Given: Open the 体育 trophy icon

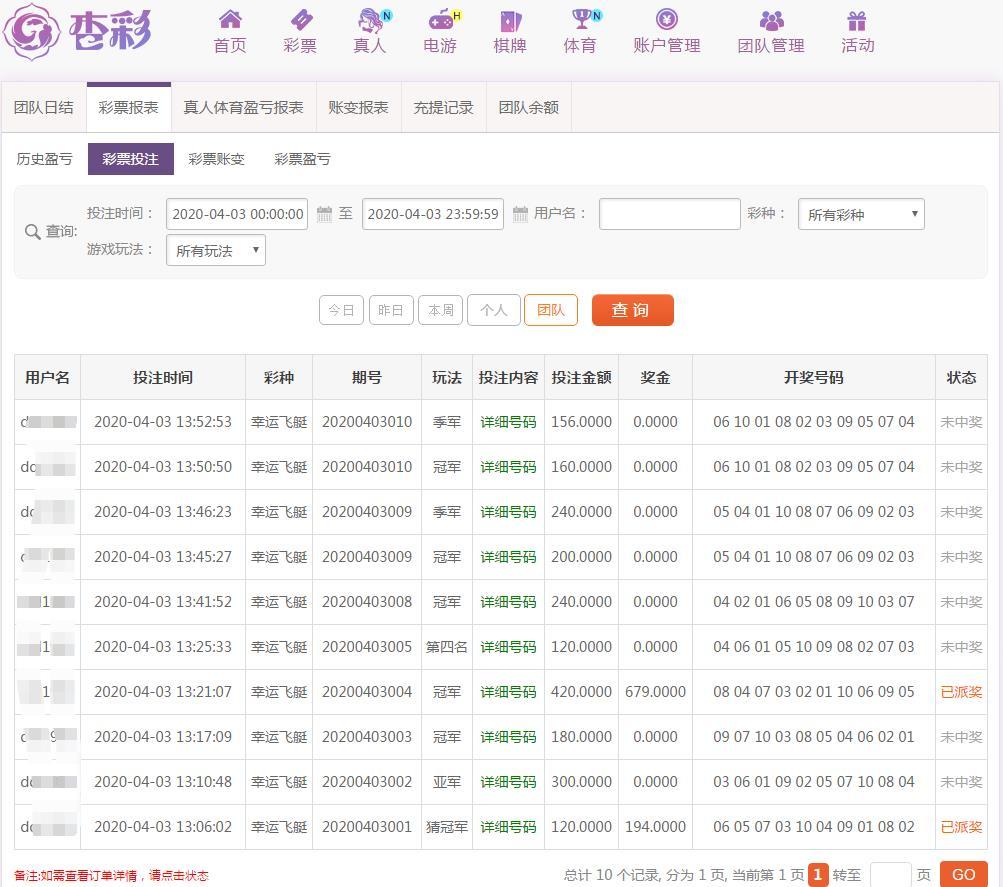Looking at the screenshot, I should (581, 19).
